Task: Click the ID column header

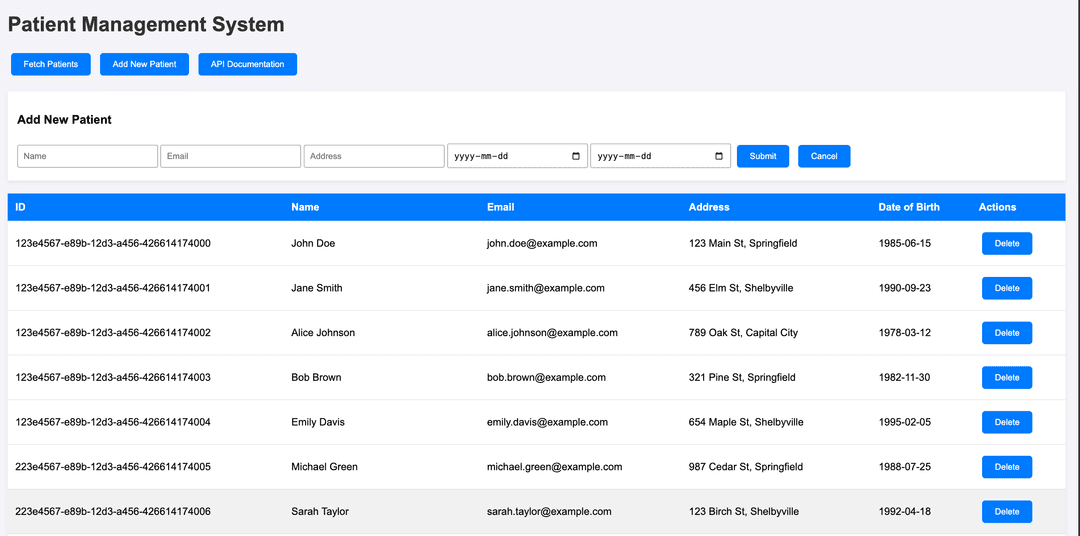Action: point(21,207)
